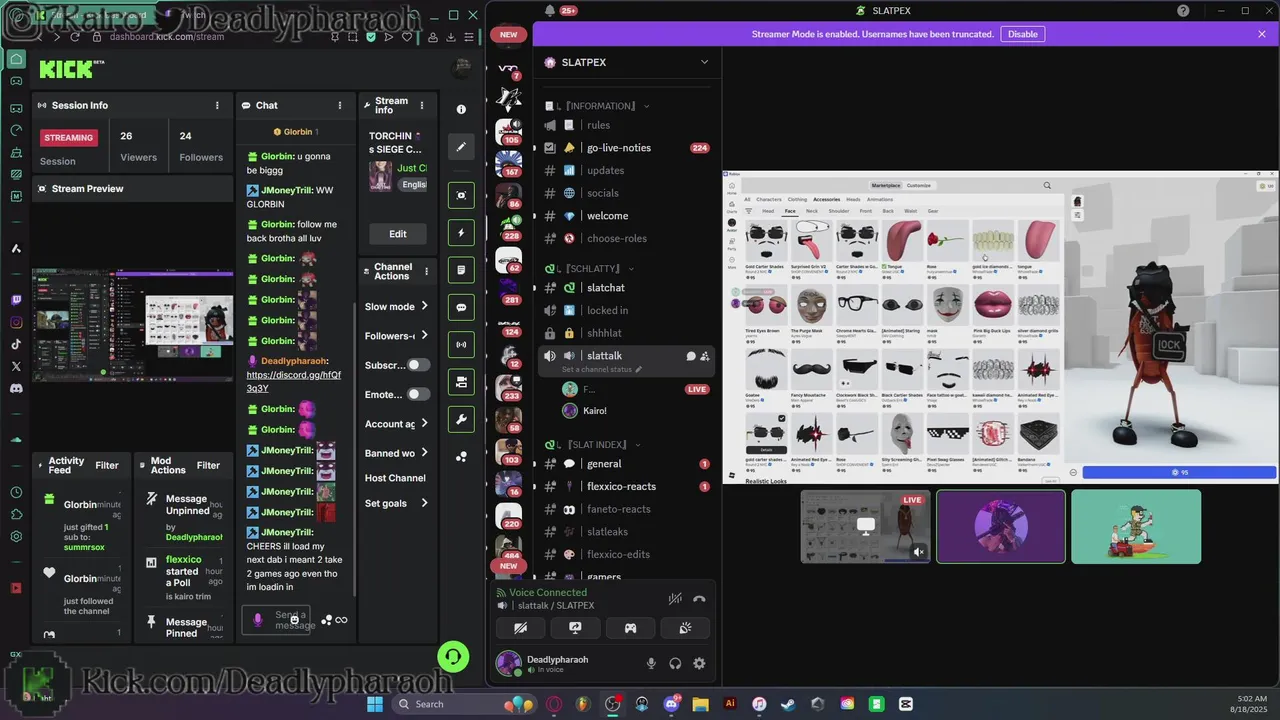Viewport: 1280px width, 720px height.
Task: Open Channel Actions panel options menu
Action: 427,271
